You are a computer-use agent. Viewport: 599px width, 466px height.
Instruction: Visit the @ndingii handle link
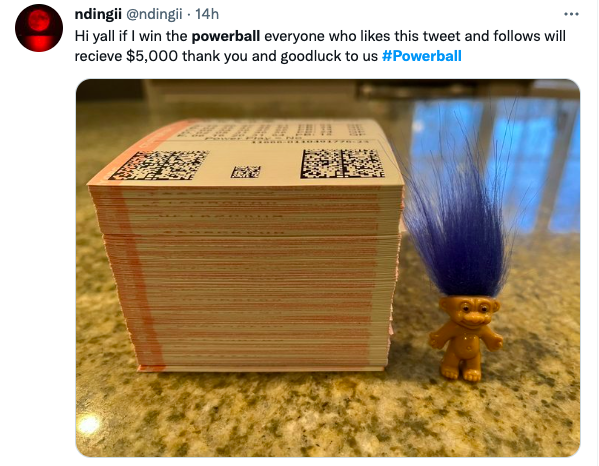154,15
